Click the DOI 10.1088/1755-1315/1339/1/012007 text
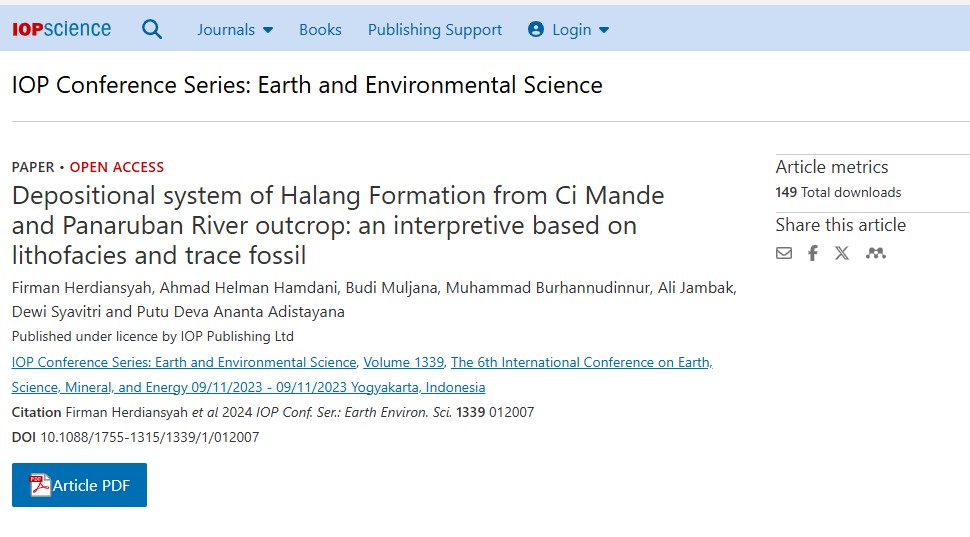The height and width of the screenshot is (537, 970). click(135, 437)
